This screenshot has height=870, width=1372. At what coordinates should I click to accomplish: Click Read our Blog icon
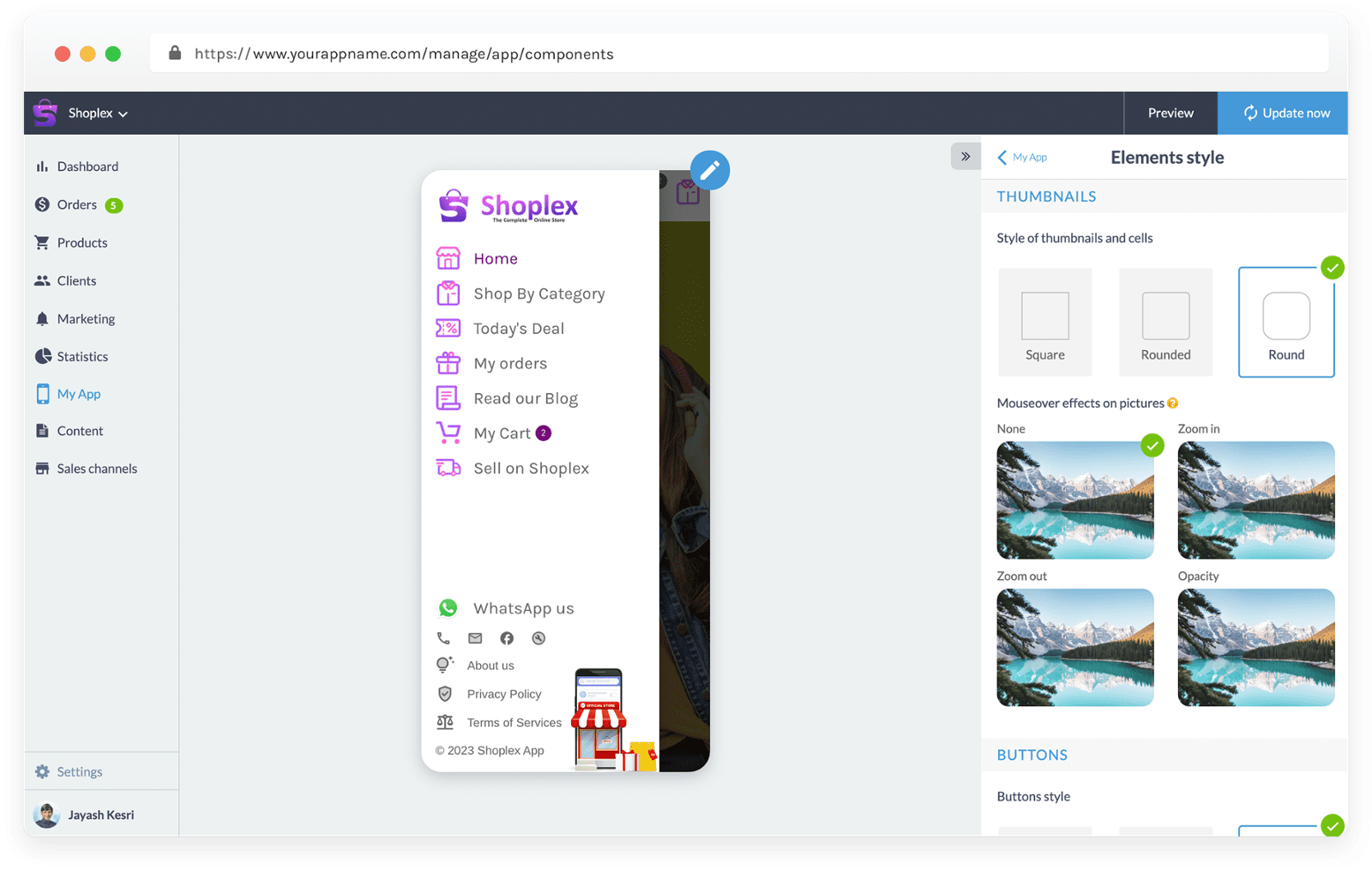point(448,398)
